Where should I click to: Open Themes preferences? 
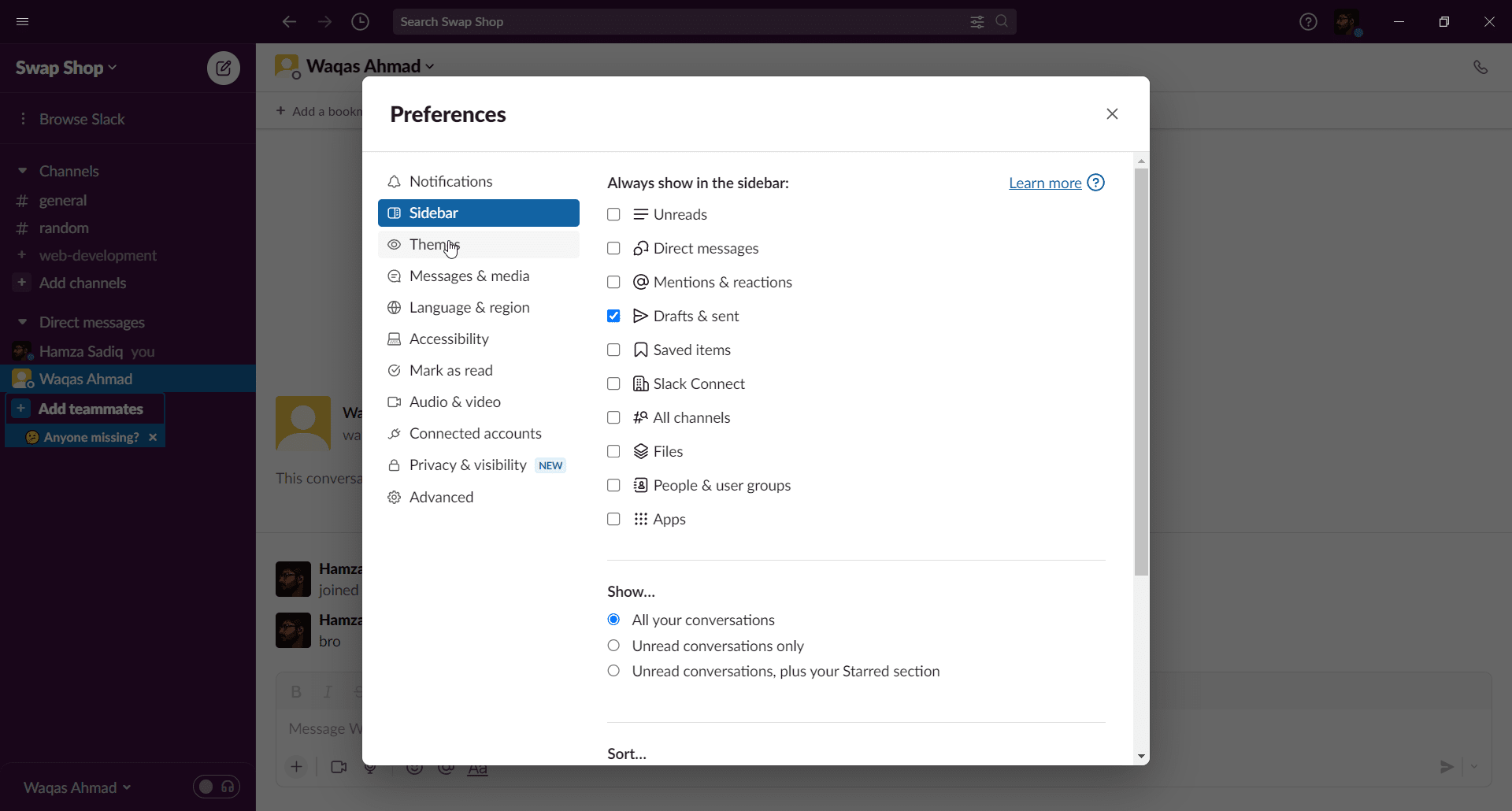click(479, 244)
